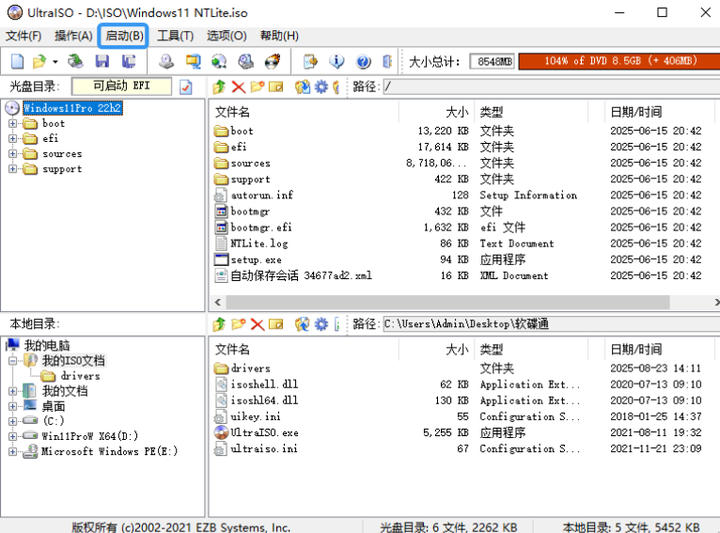Click Rename icon in disc pane toolbar
Screen dimensions: 720x533
coord(276,86)
